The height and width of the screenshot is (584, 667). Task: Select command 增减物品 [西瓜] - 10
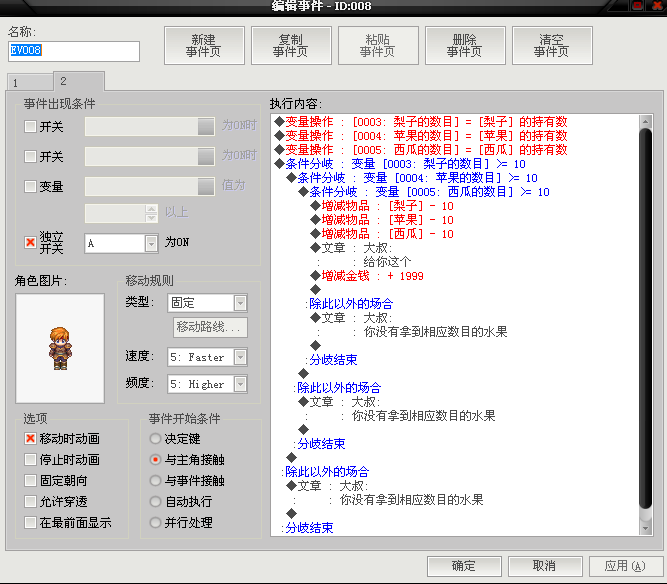pyautogui.click(x=382, y=234)
